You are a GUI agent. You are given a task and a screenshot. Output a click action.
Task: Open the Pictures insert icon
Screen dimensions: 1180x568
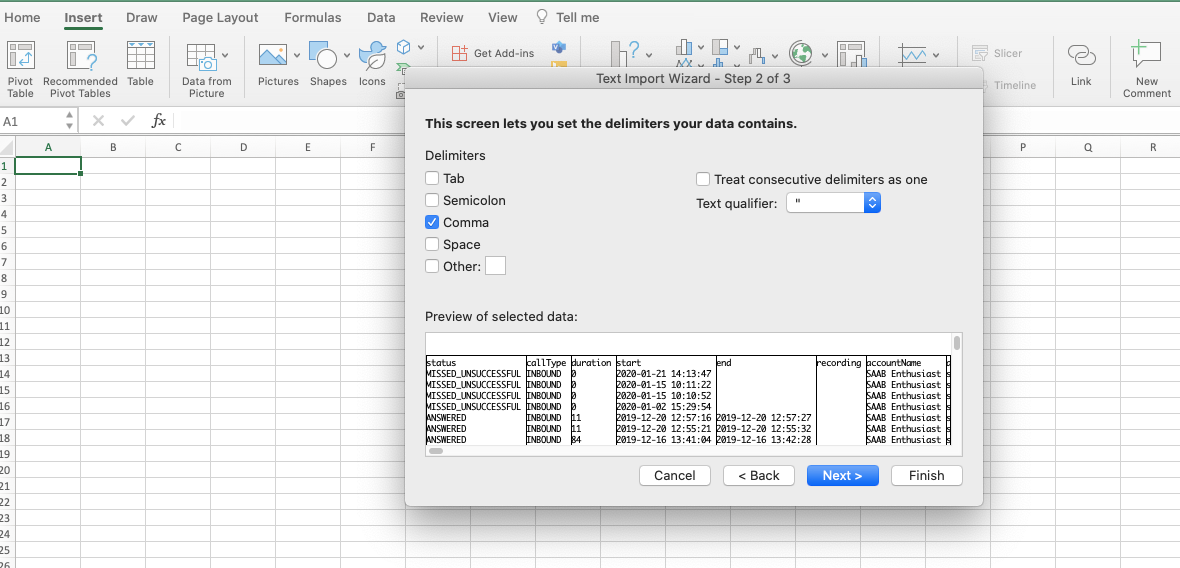tap(273, 56)
